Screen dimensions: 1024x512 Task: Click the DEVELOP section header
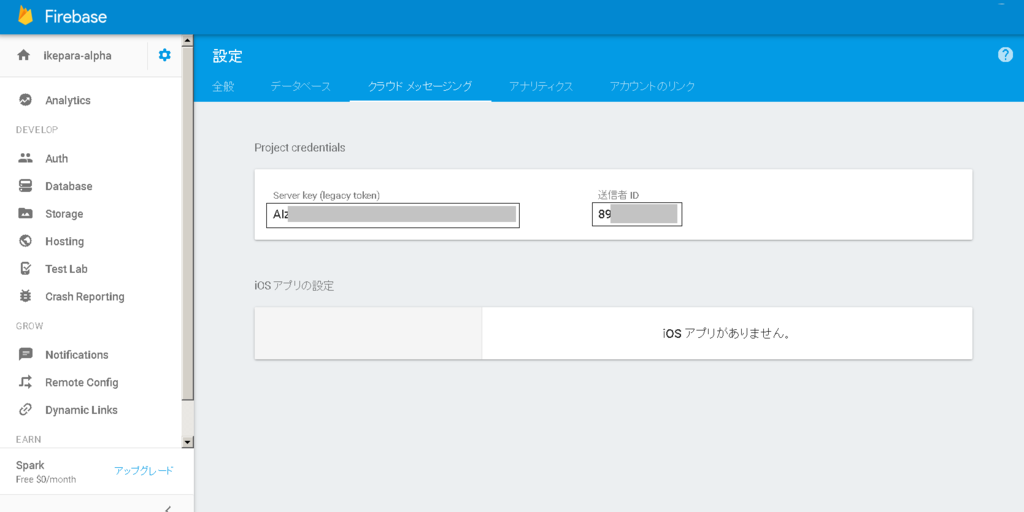[37, 130]
